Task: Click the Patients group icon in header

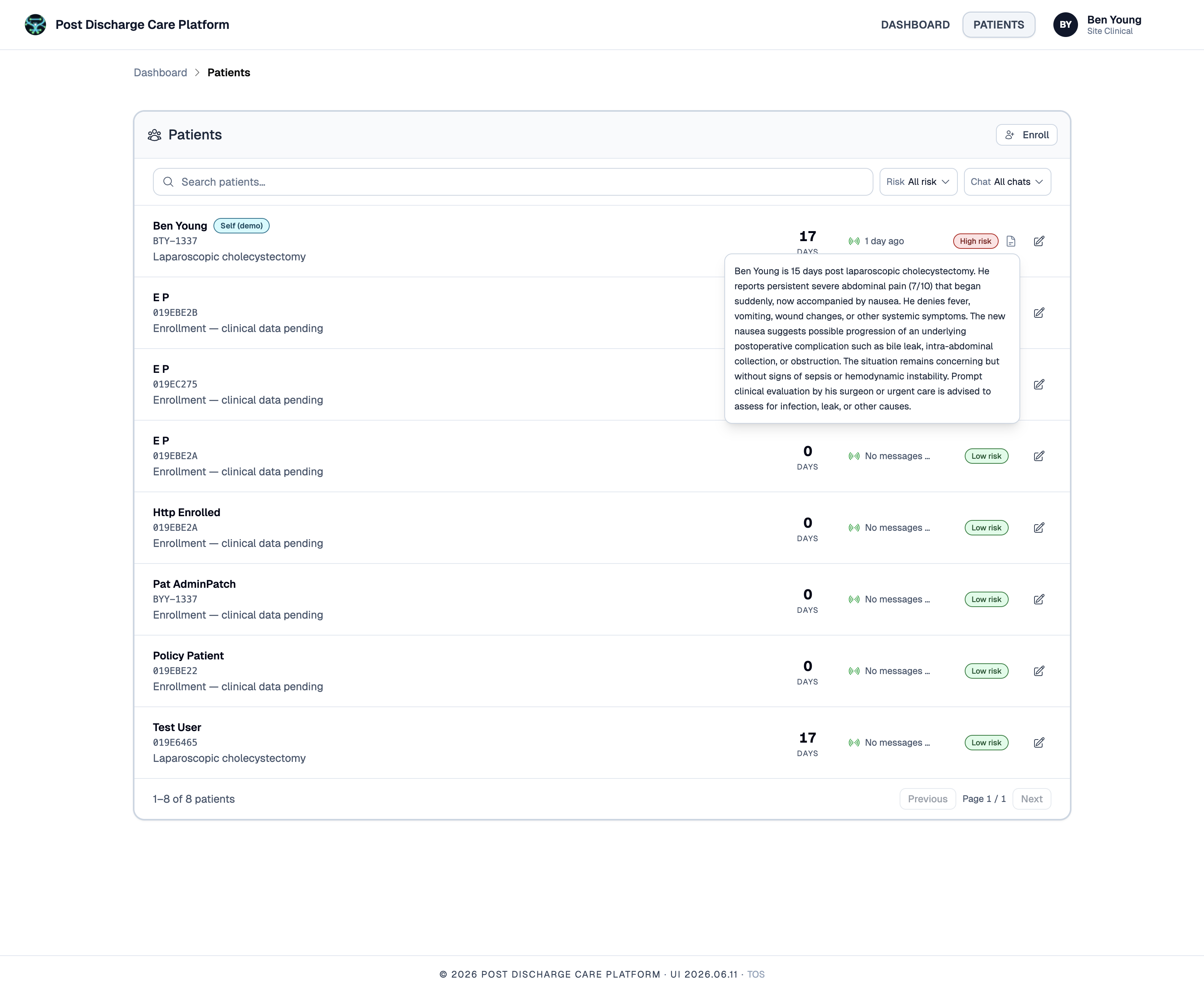Action: click(x=154, y=135)
